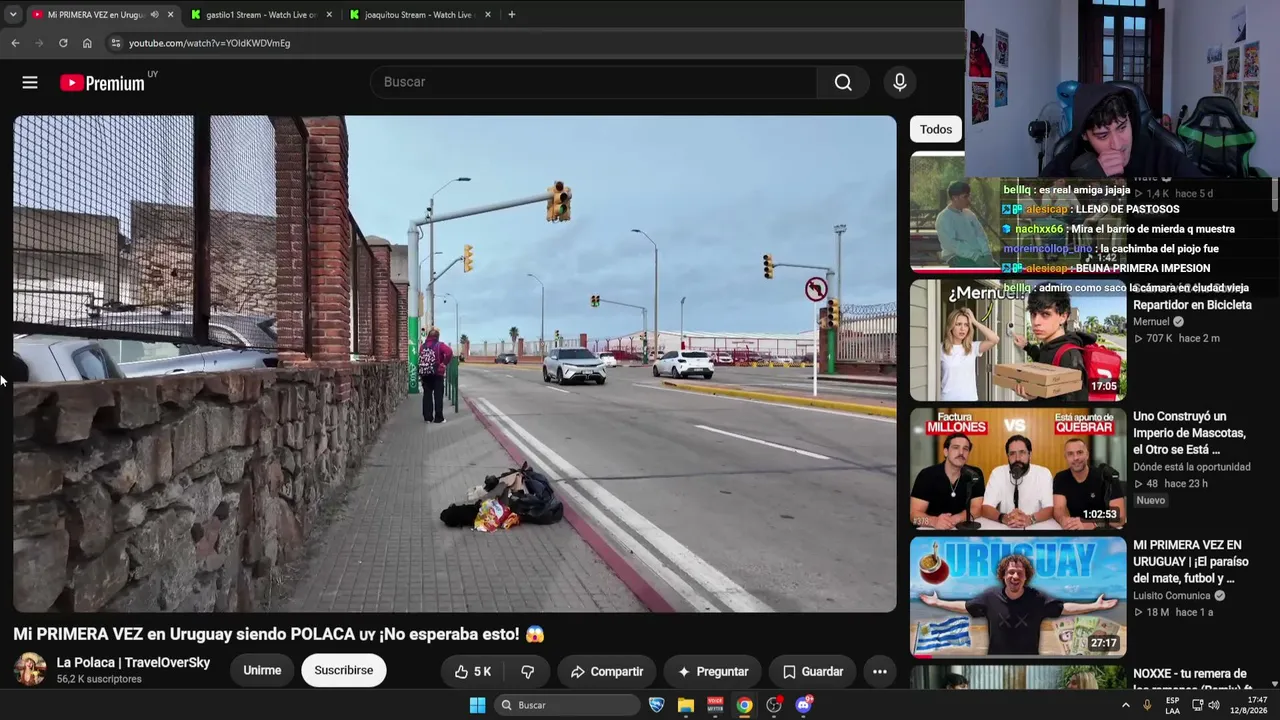1280x720 pixels.
Task: Open volume control in system tray
Action: click(x=1214, y=705)
